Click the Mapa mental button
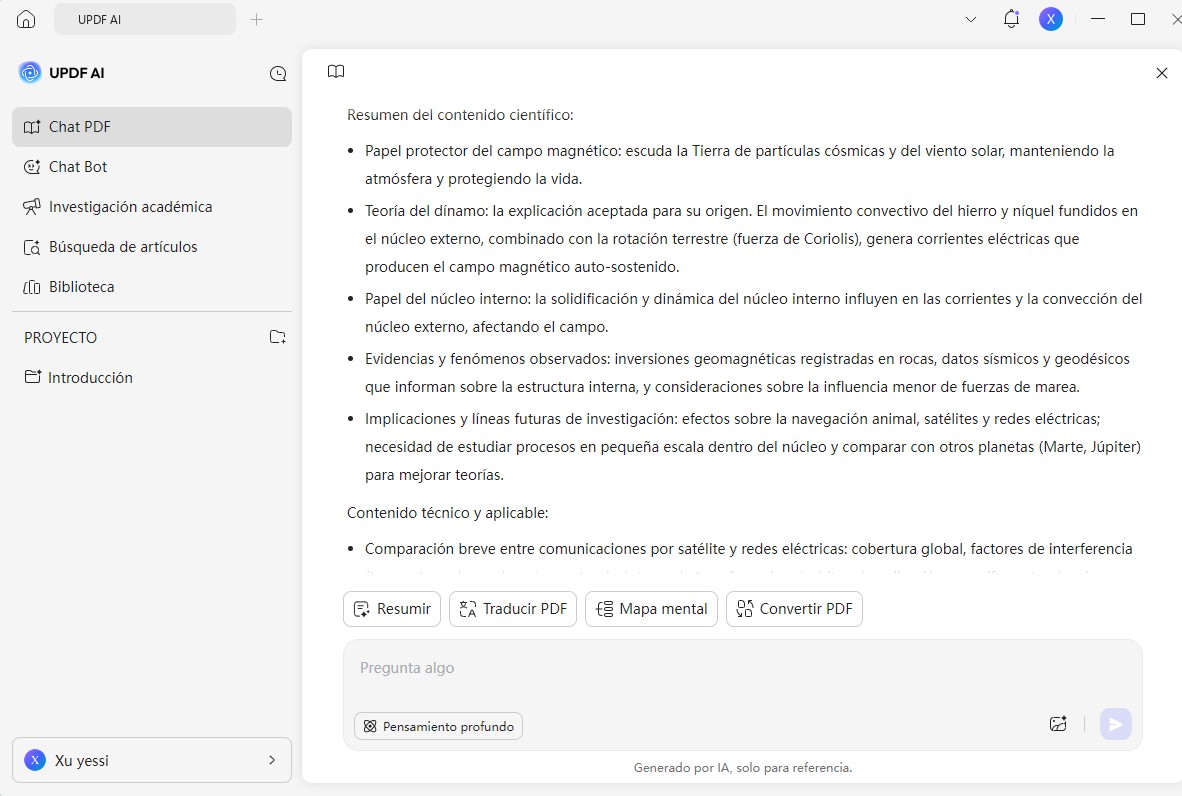 [651, 609]
